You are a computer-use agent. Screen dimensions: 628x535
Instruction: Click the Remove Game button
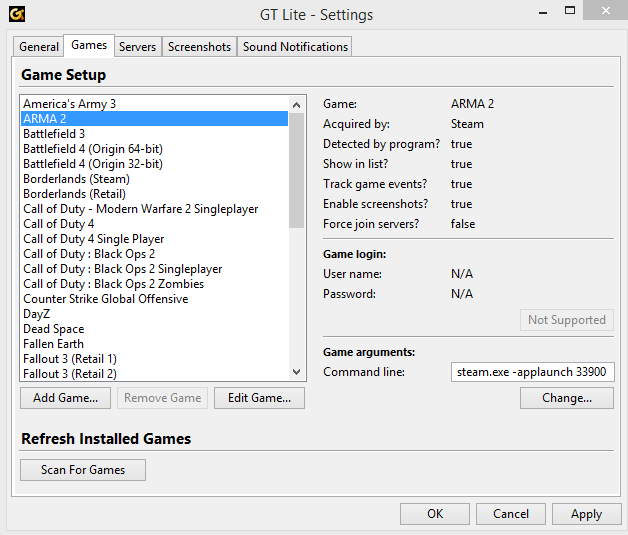162,398
